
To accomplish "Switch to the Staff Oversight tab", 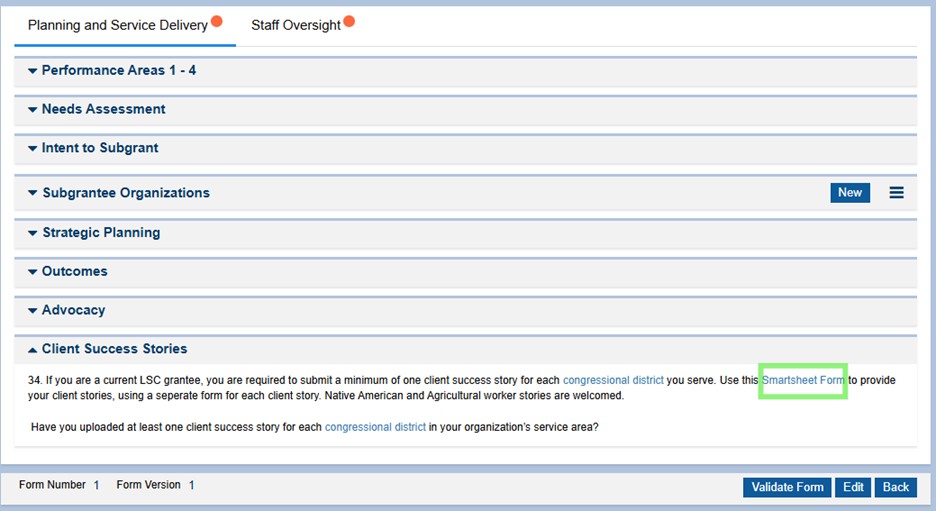I will (x=296, y=25).
